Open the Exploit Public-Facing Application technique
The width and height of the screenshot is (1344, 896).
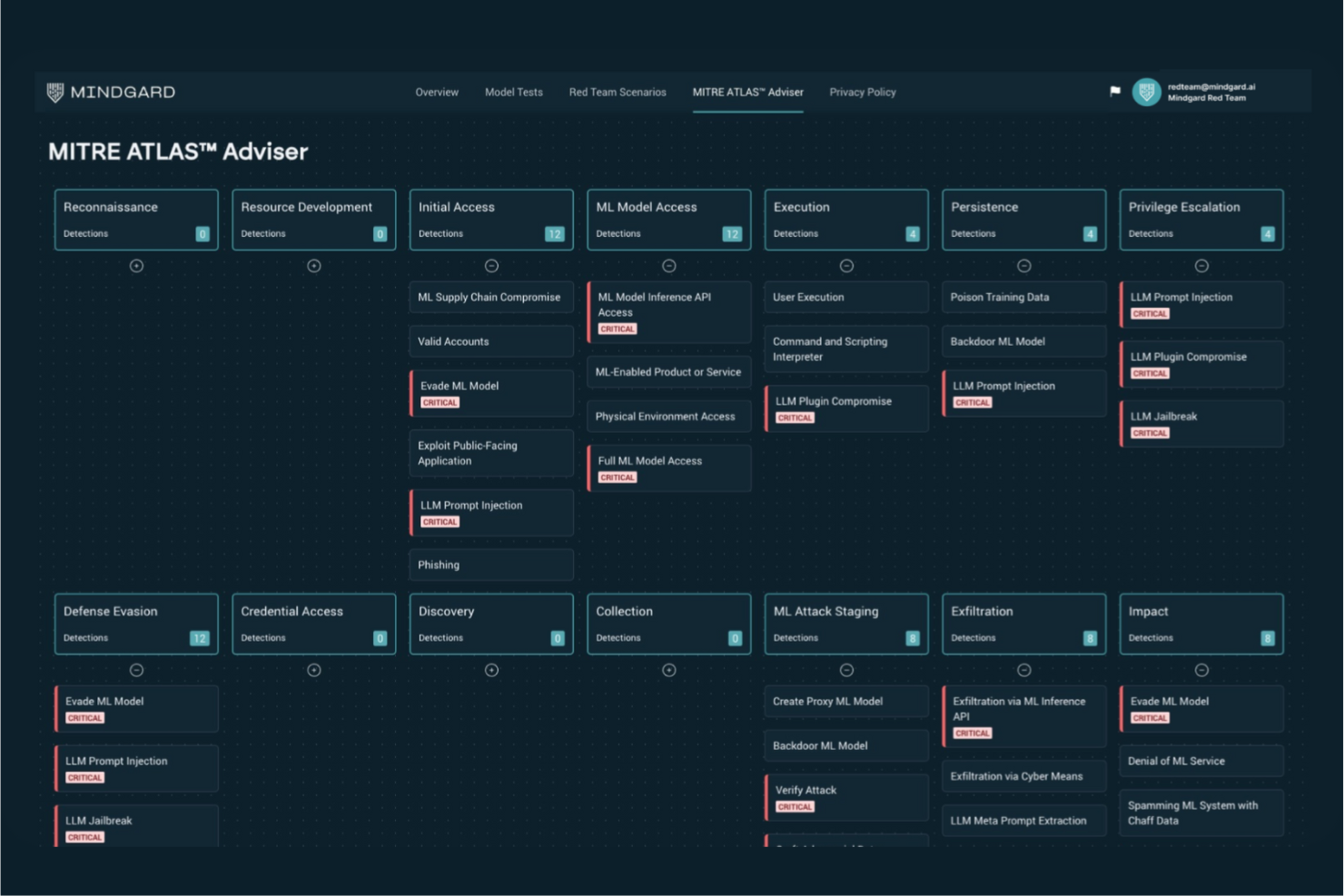coord(491,453)
